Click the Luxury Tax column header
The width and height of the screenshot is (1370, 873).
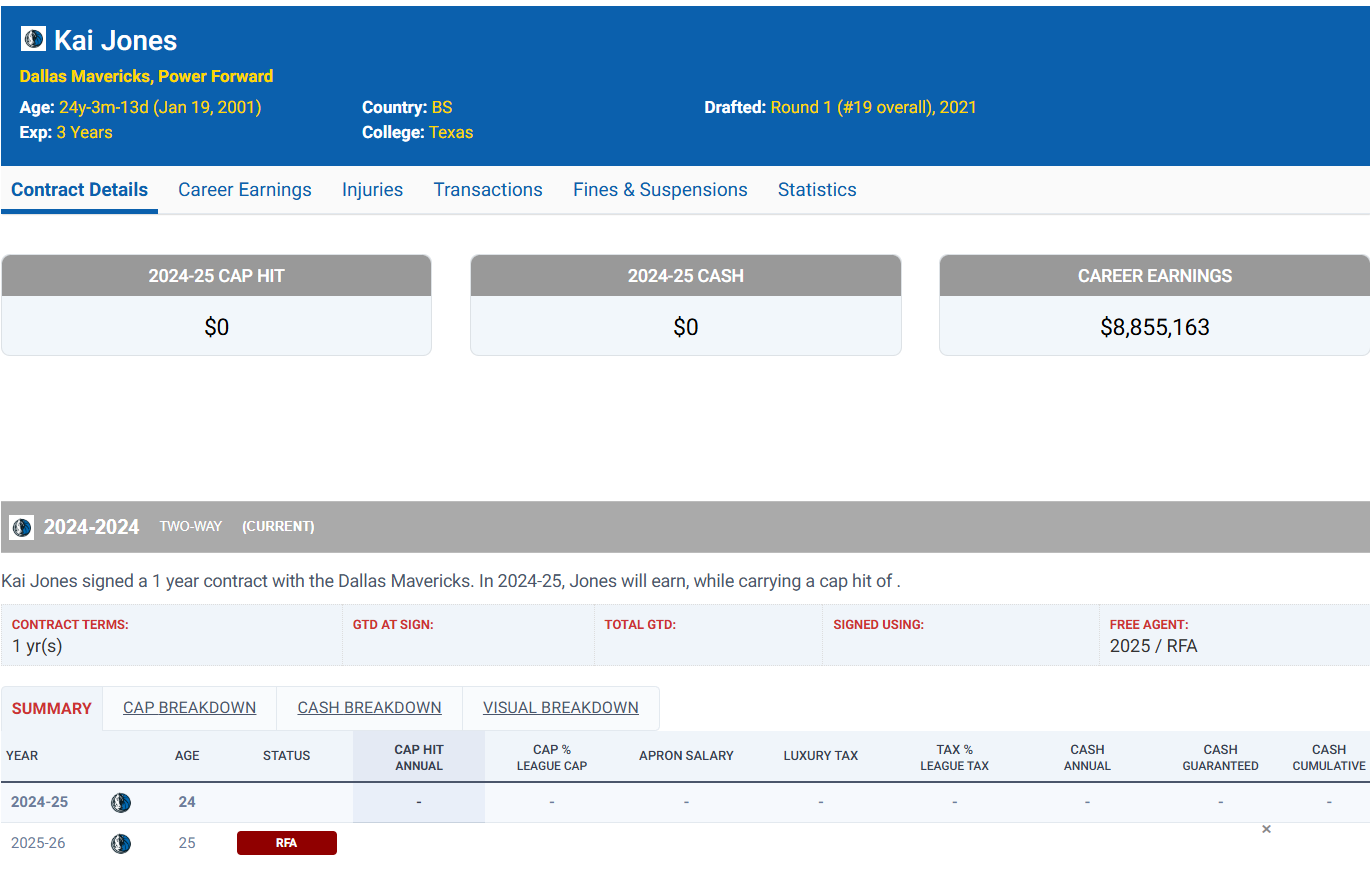click(x=821, y=756)
